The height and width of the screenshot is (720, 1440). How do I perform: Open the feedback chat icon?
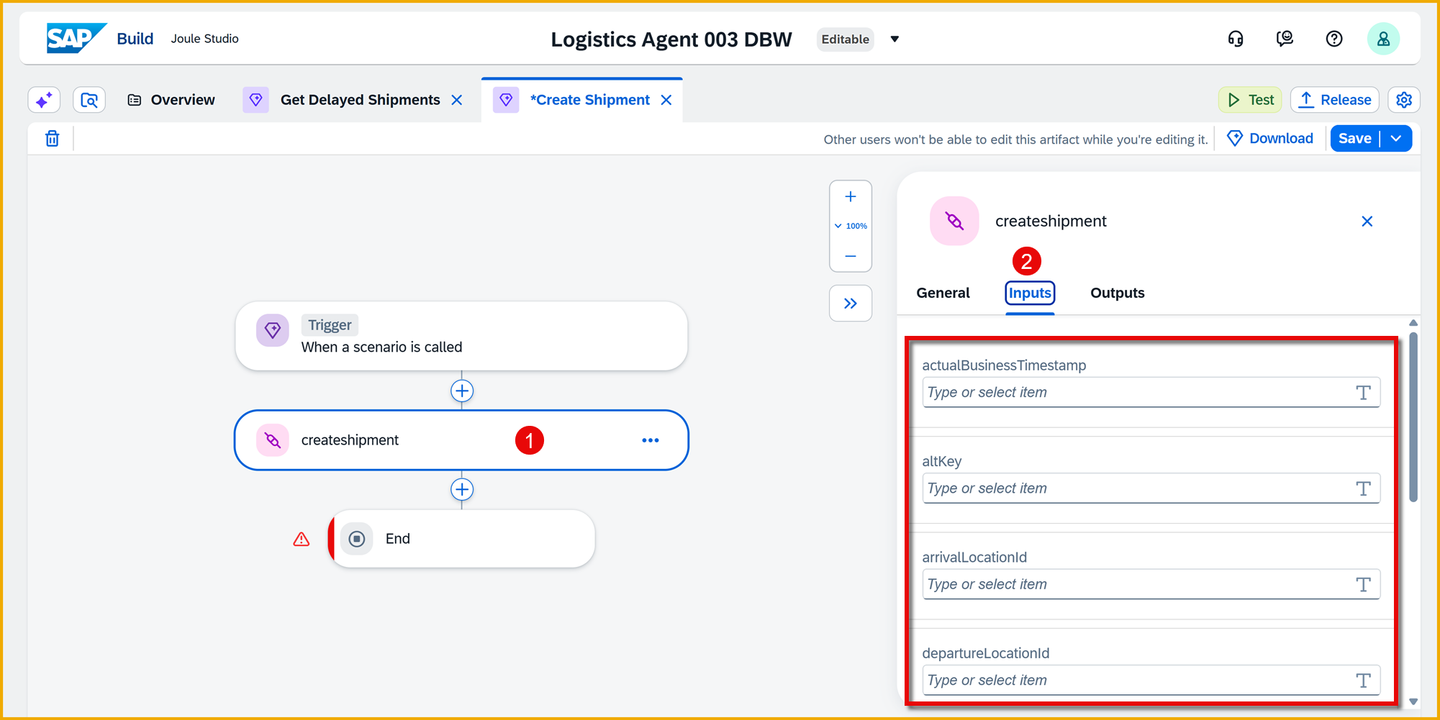[x=1285, y=39]
